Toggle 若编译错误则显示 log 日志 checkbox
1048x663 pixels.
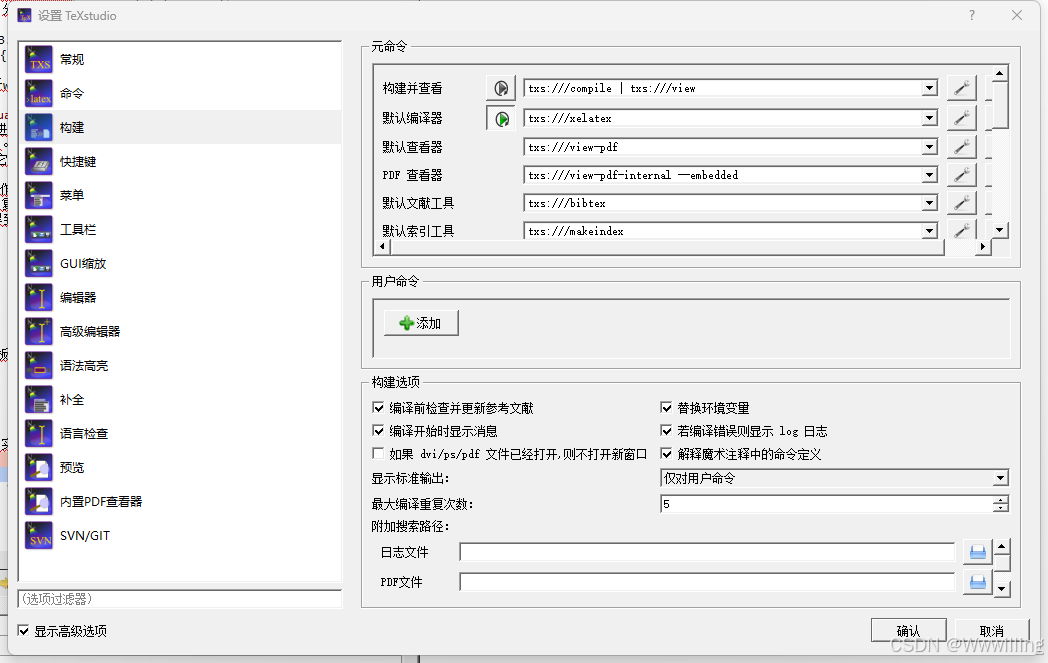tap(666, 431)
